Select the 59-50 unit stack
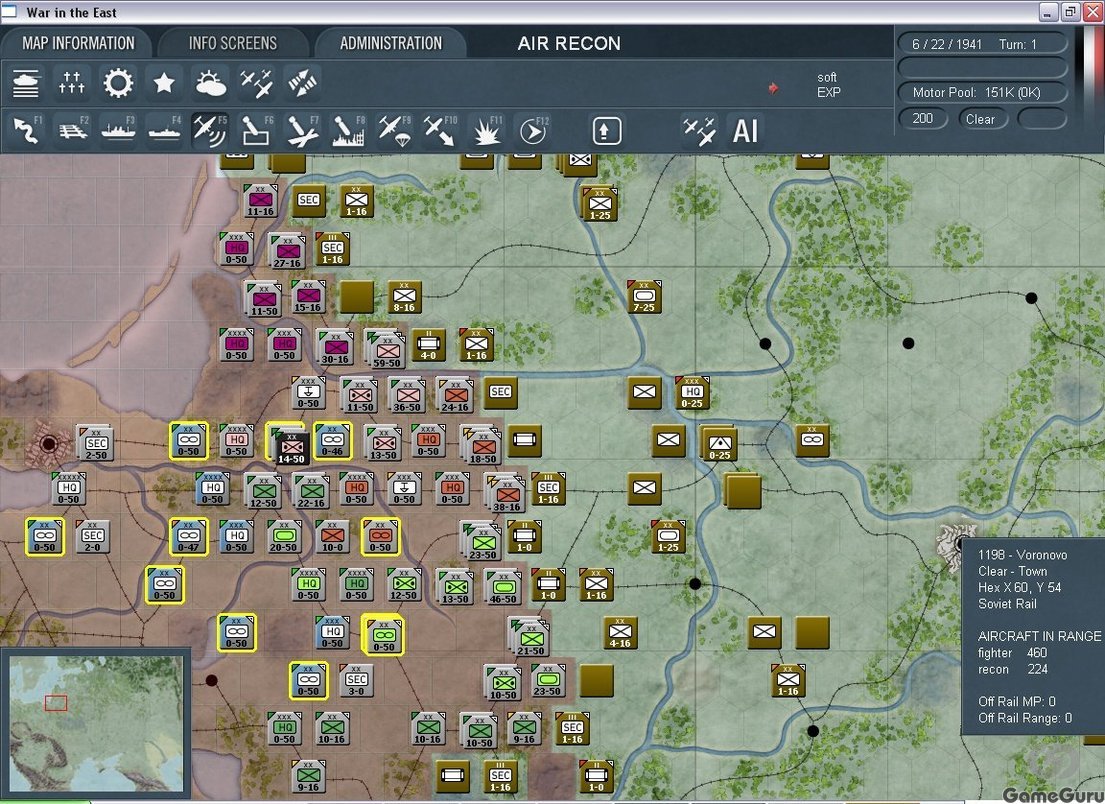Image resolution: width=1105 pixels, height=804 pixels. coord(386,349)
